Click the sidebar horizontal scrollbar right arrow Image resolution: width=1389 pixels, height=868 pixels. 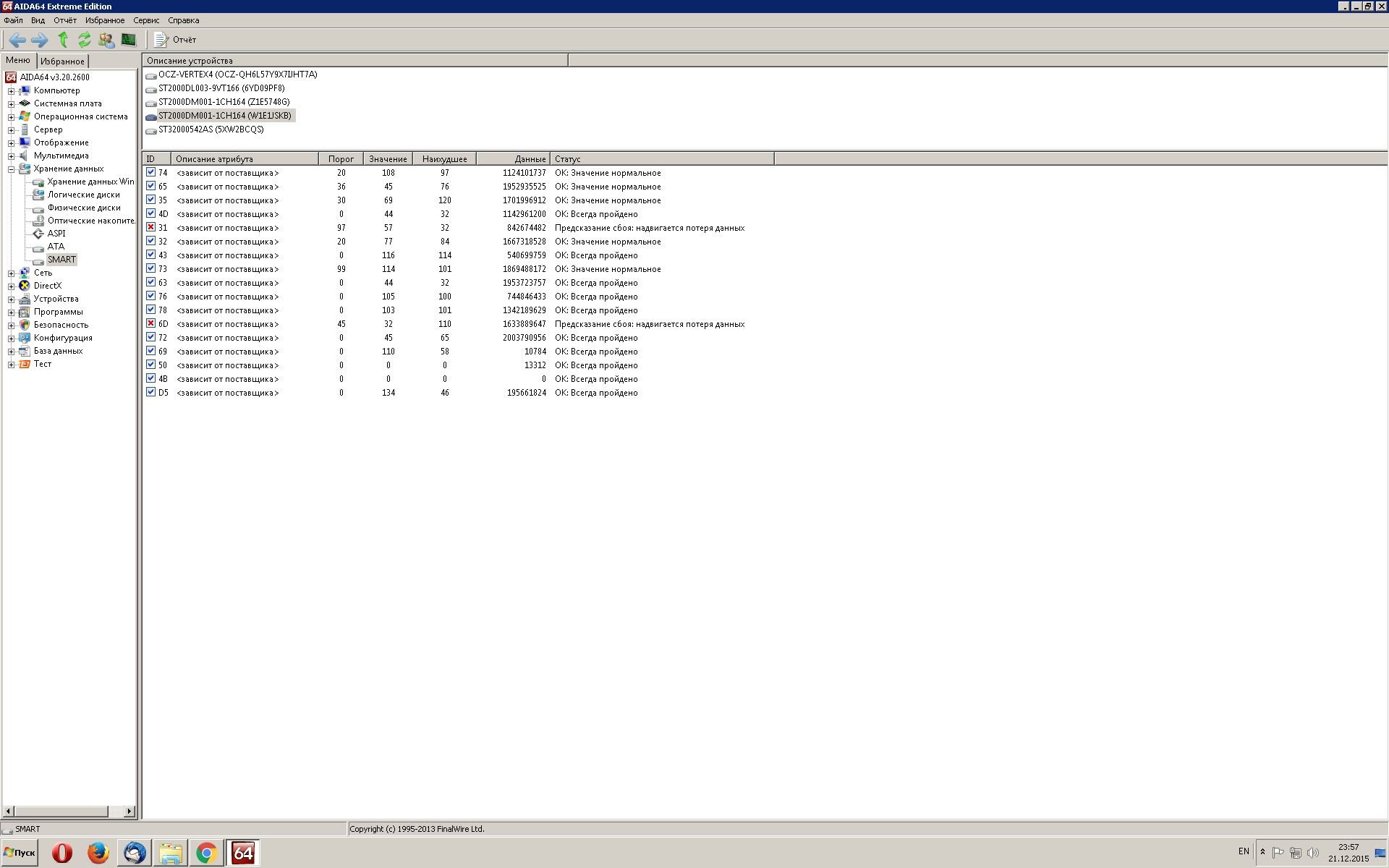coord(129,812)
